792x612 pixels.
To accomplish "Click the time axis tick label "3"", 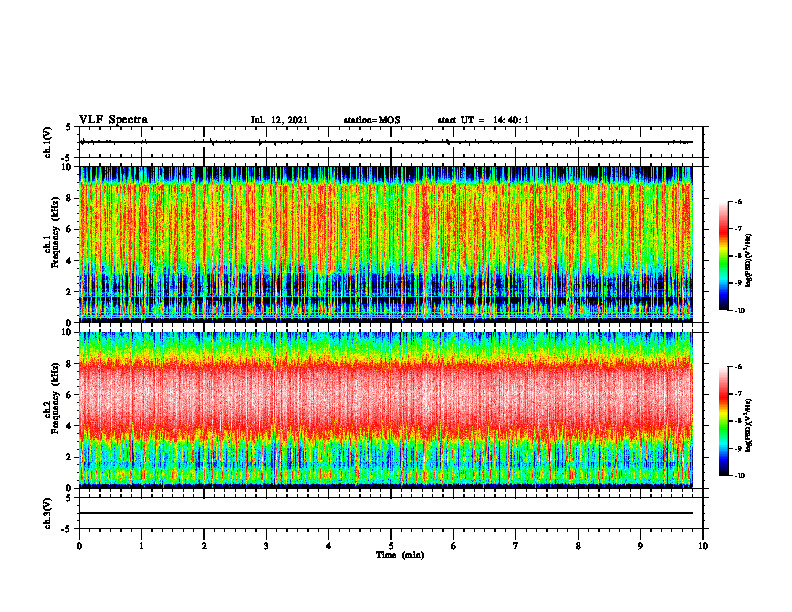I will click(x=266, y=546).
